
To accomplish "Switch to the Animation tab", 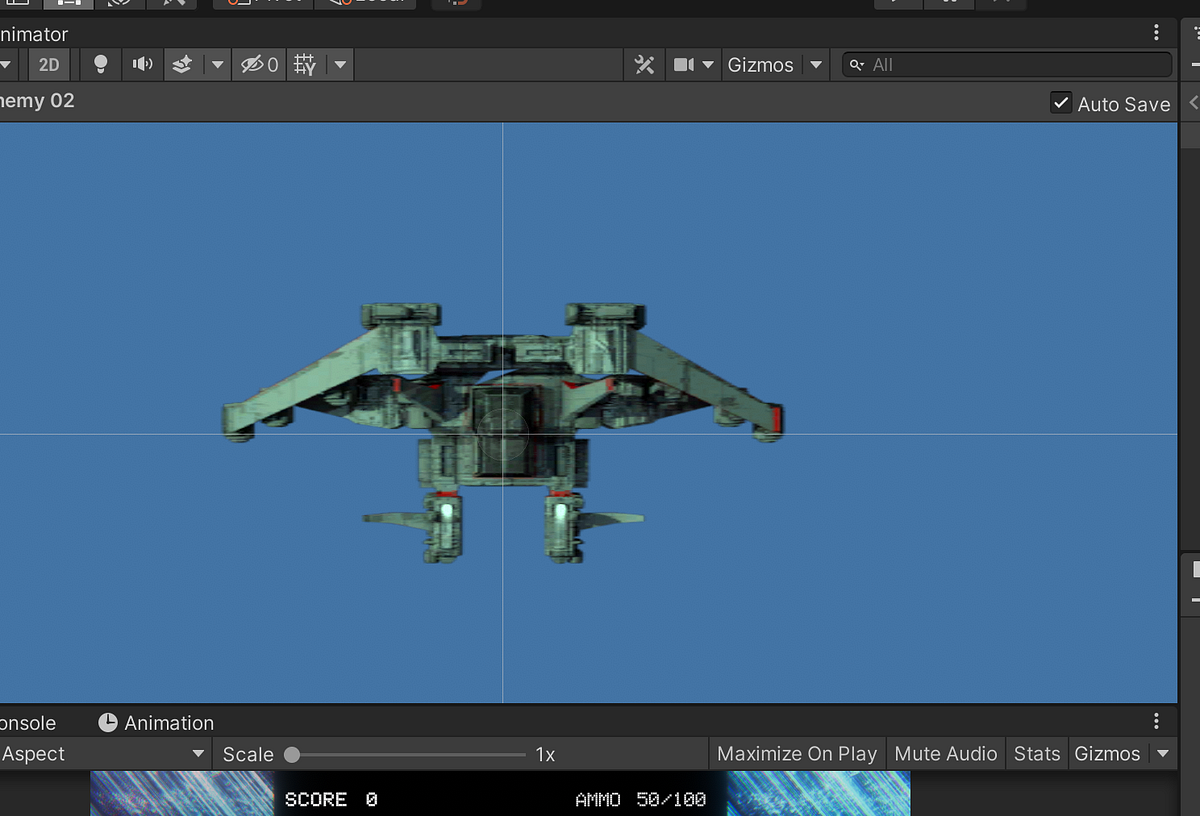I will 168,722.
